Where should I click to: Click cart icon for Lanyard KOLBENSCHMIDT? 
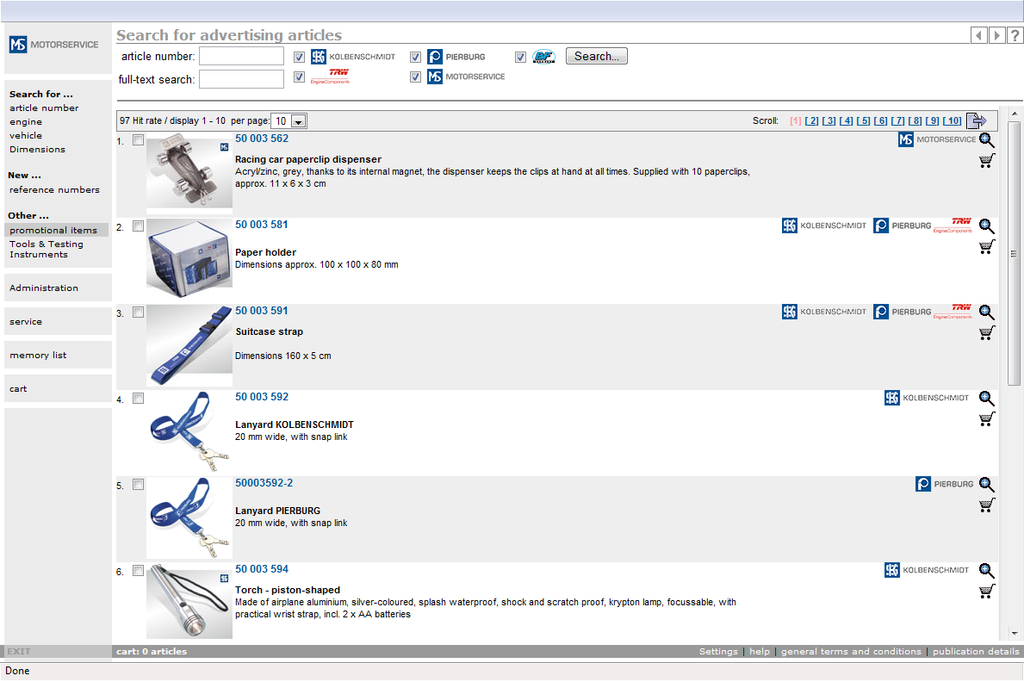tap(986, 419)
